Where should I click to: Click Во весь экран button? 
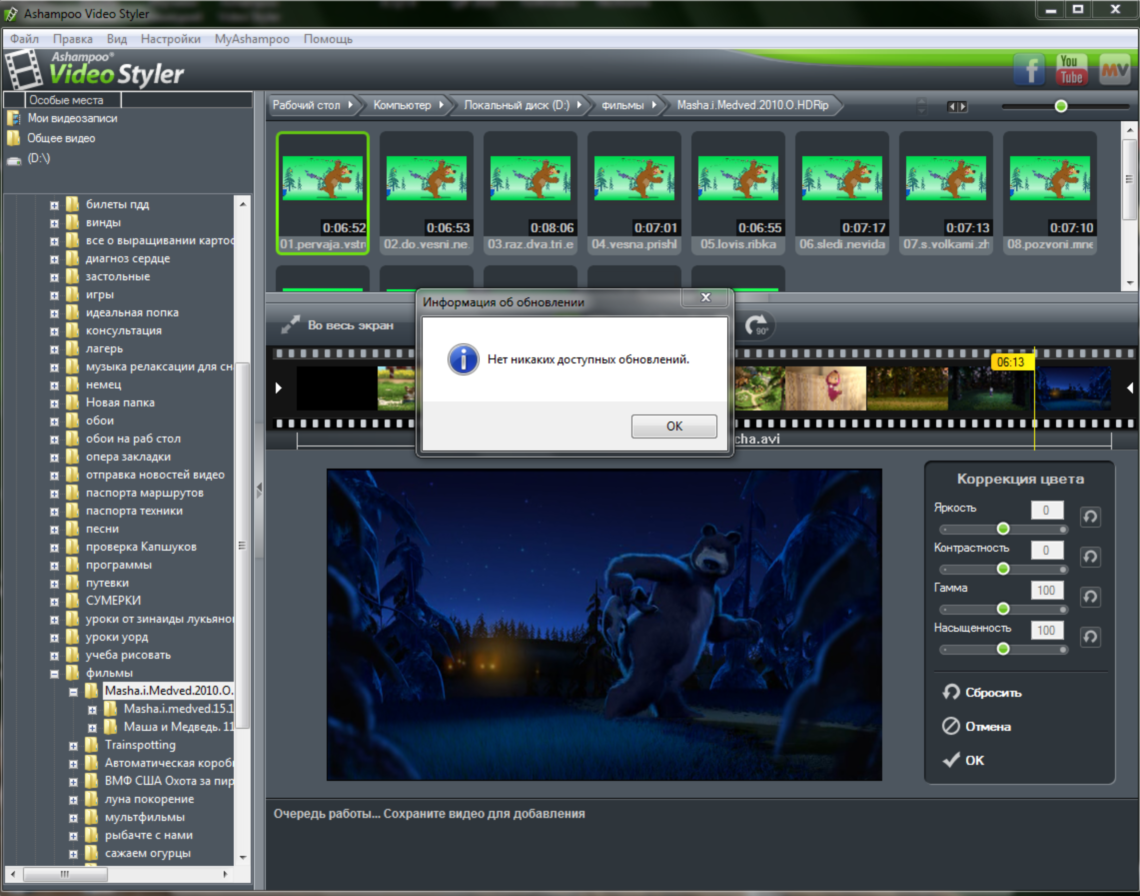click(338, 325)
